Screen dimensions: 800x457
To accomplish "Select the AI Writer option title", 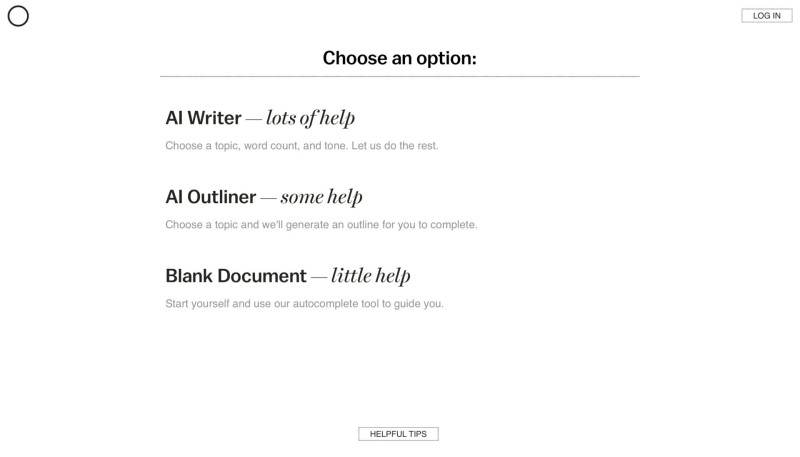I will pos(203,118).
